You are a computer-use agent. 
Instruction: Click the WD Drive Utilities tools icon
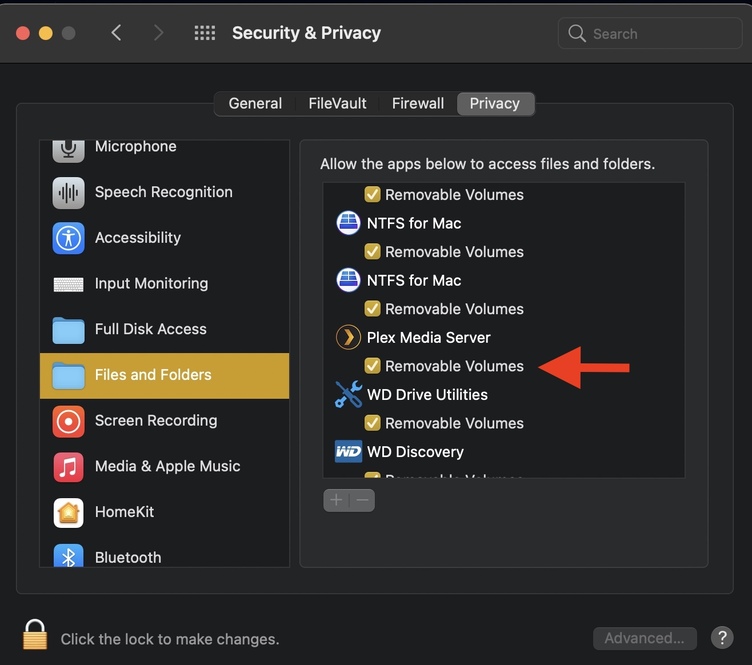pos(348,394)
